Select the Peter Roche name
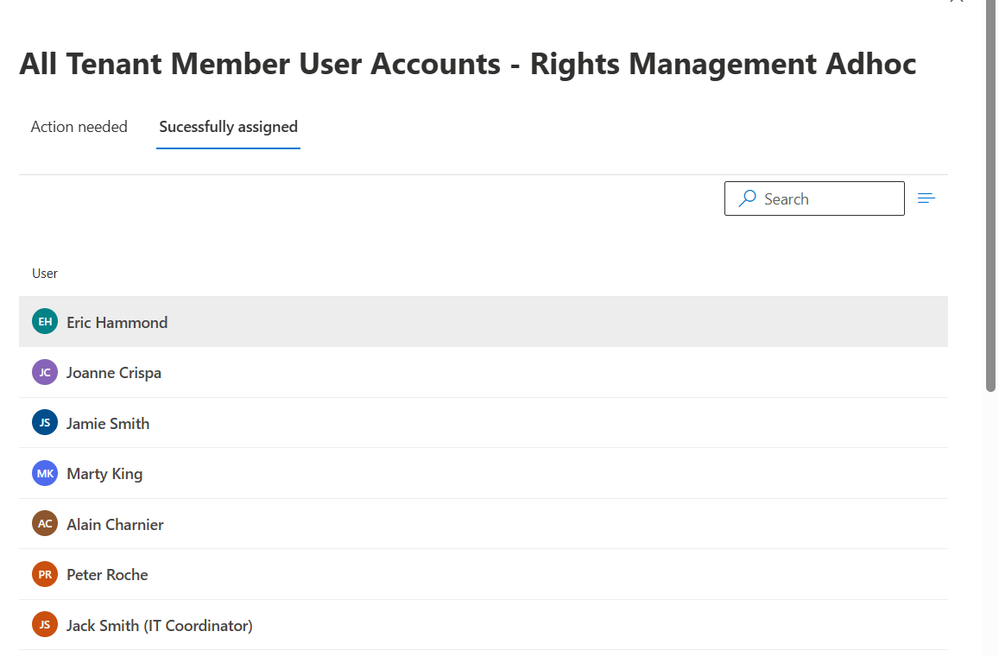Image resolution: width=999 pixels, height=656 pixels. click(107, 574)
